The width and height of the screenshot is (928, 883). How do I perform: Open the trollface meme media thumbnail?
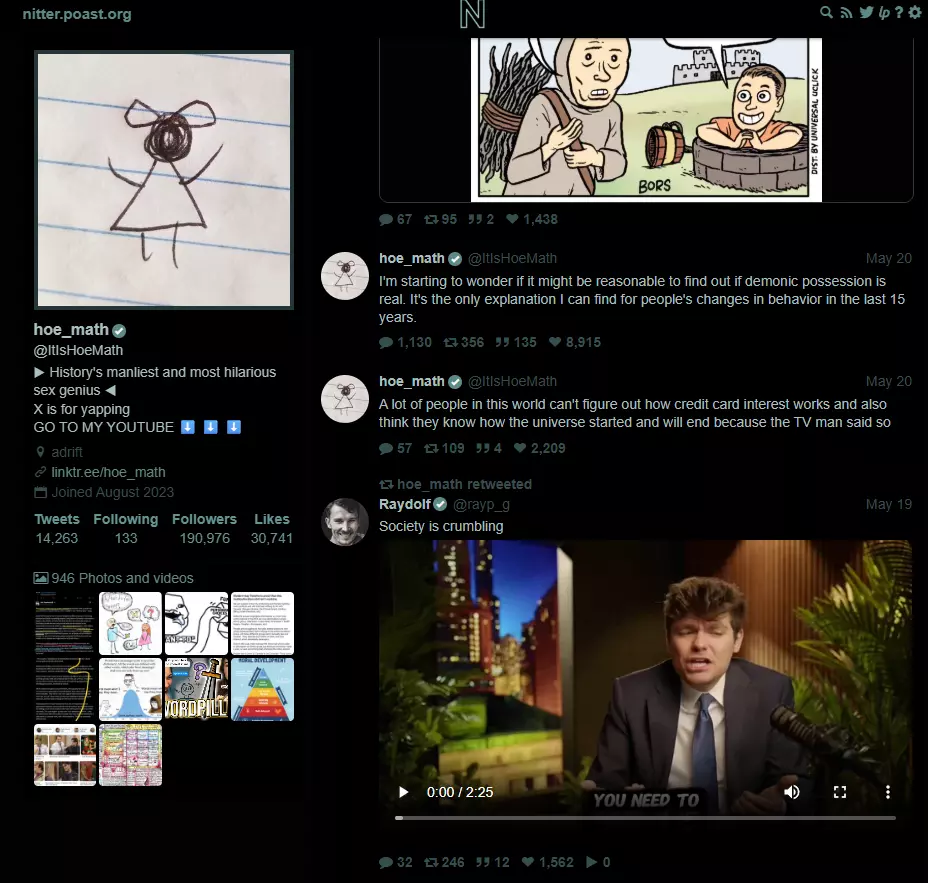(196, 623)
